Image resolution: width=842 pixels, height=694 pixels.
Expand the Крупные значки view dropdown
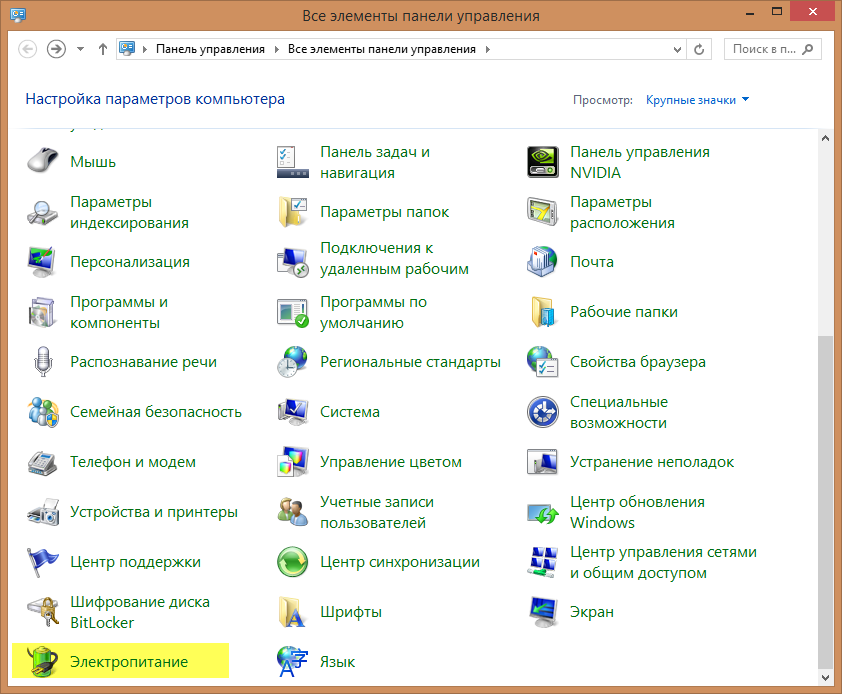click(697, 100)
